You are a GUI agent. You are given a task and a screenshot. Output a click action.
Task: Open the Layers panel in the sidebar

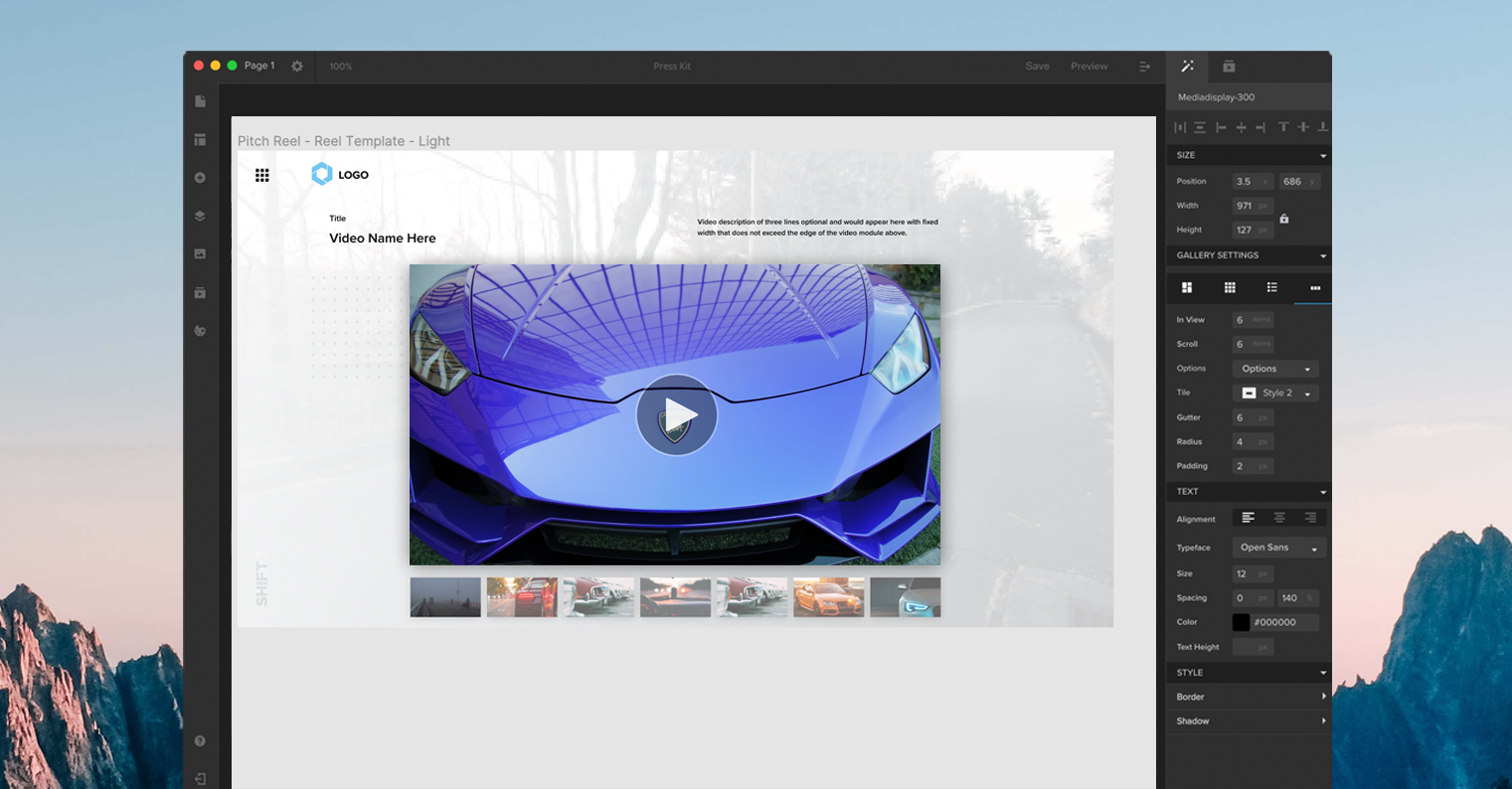click(200, 216)
